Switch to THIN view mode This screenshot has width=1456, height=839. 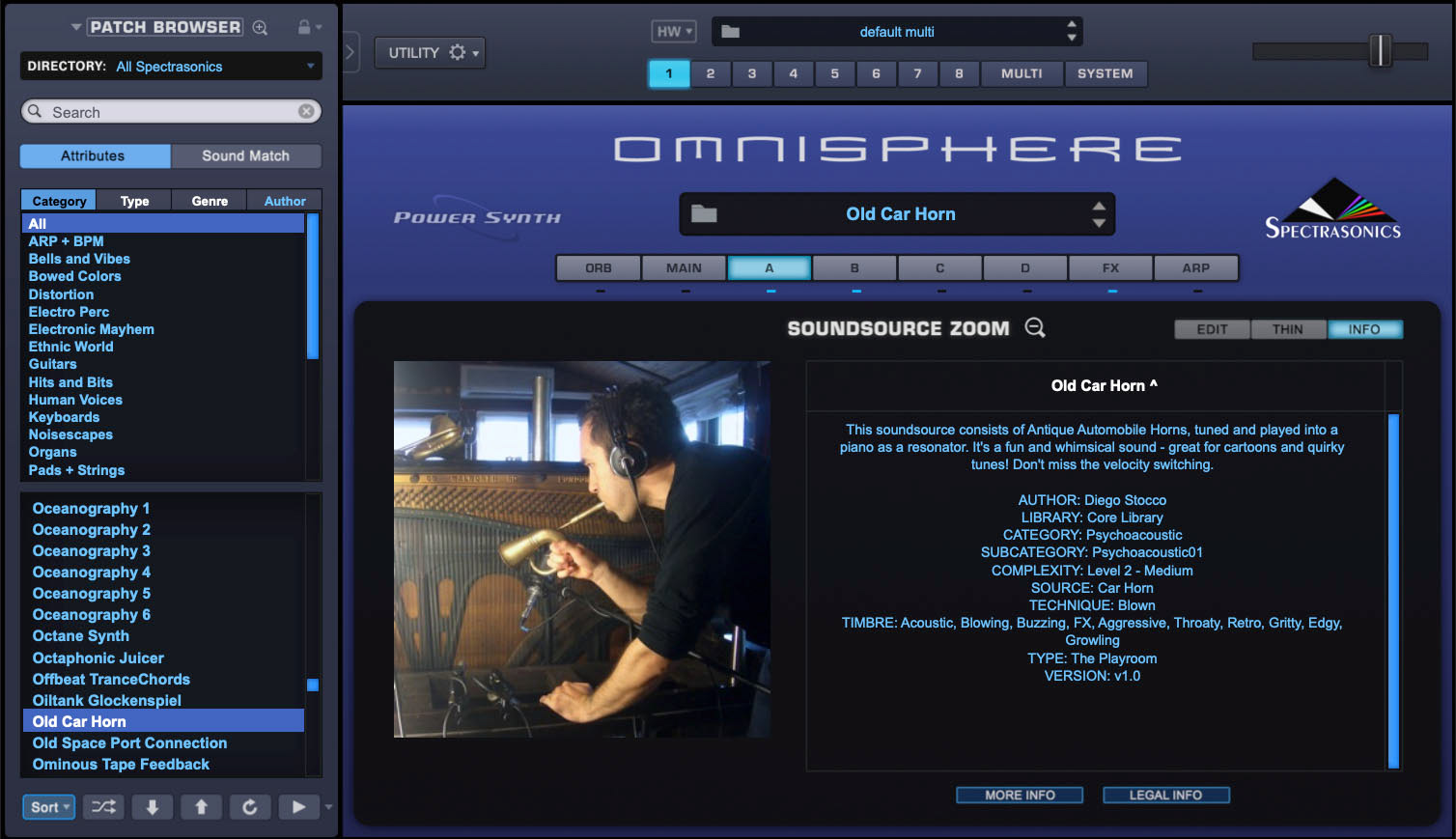1288,329
